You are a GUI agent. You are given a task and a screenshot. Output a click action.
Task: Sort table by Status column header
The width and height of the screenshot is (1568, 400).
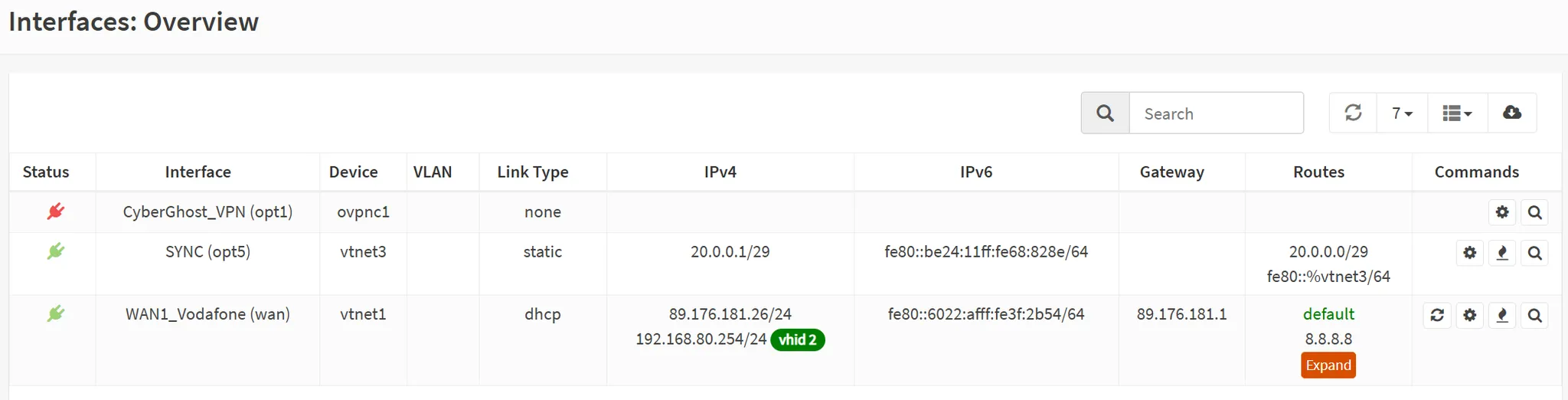pyautogui.click(x=46, y=172)
